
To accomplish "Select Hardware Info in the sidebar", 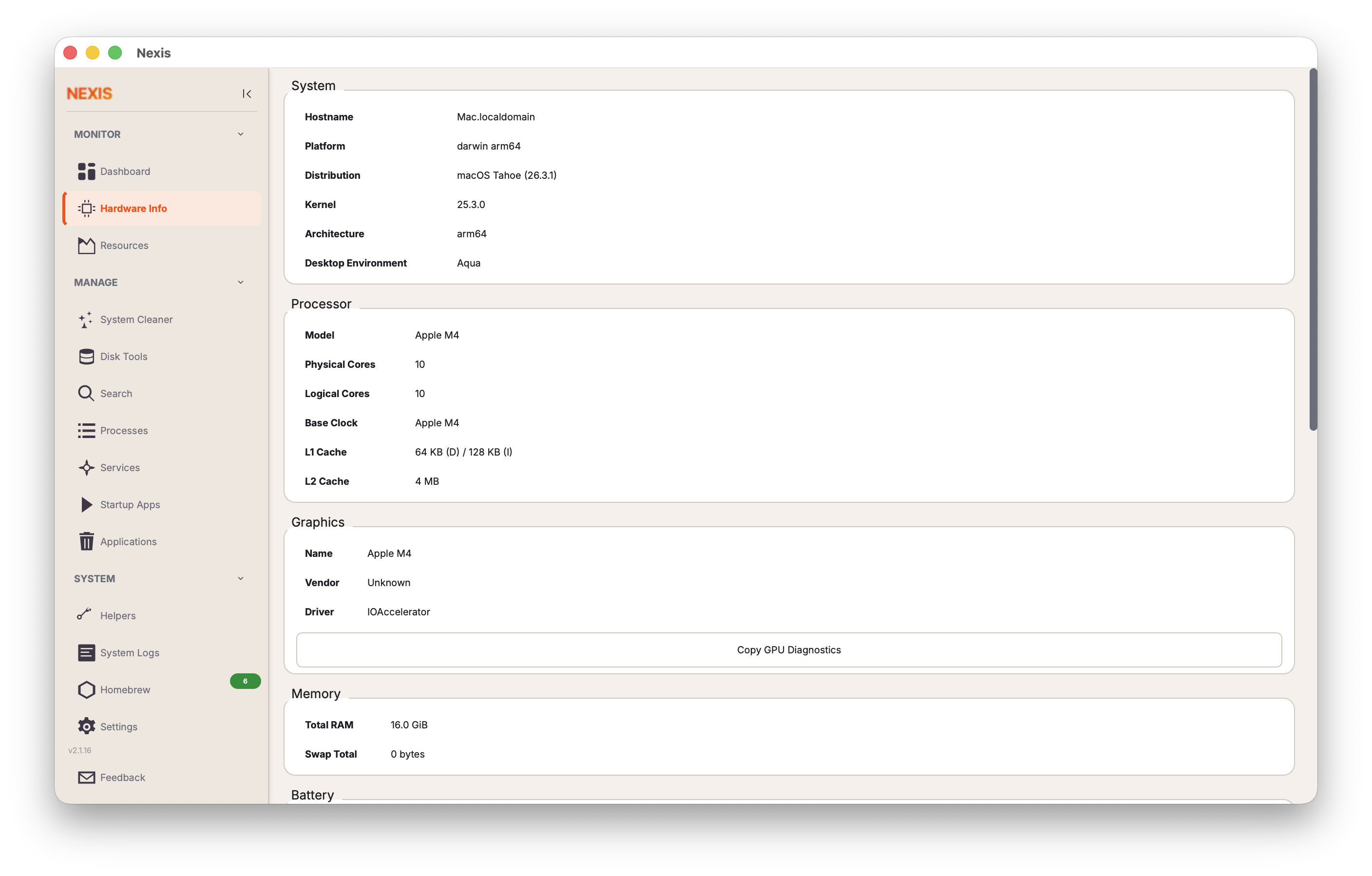I will 133,208.
